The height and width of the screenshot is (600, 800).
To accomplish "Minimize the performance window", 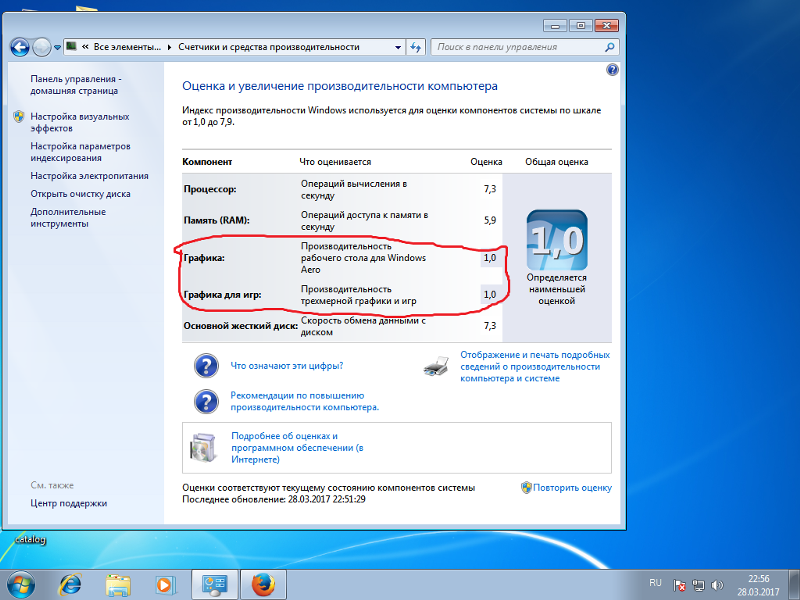I will 555,26.
